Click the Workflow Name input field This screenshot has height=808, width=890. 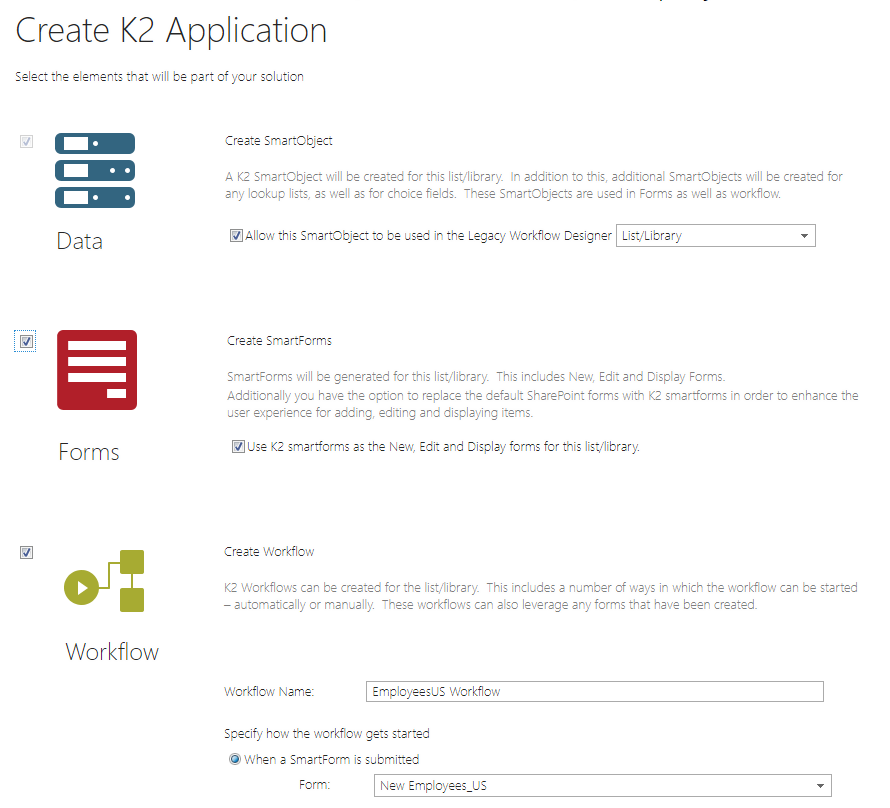pyautogui.click(x=595, y=691)
